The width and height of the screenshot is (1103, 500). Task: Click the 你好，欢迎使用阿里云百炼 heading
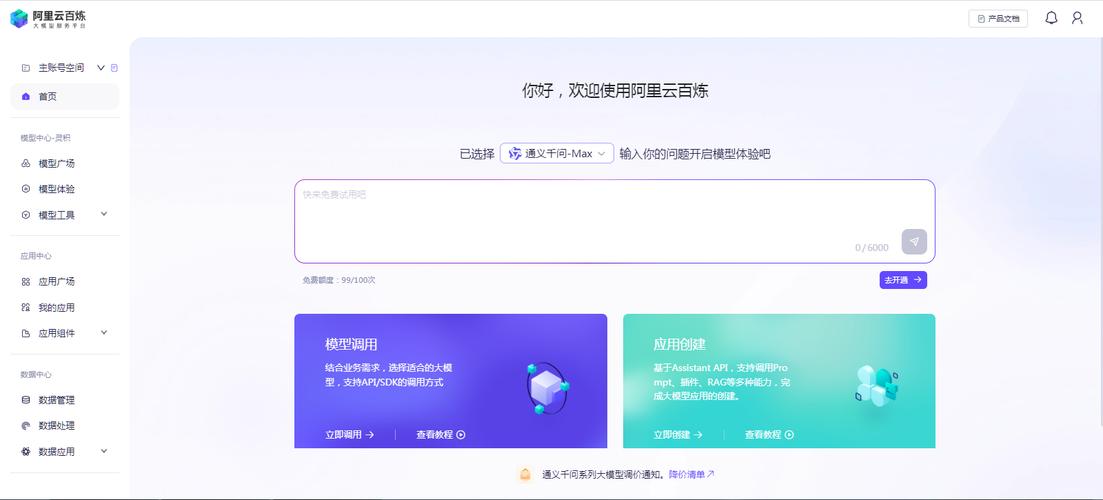coord(615,91)
